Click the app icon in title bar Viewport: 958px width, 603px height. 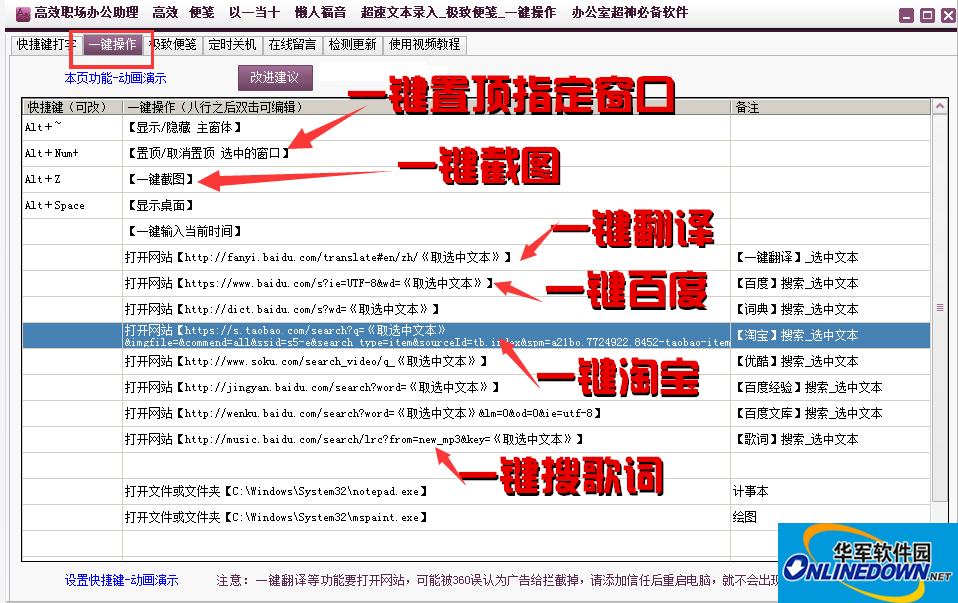(23, 13)
